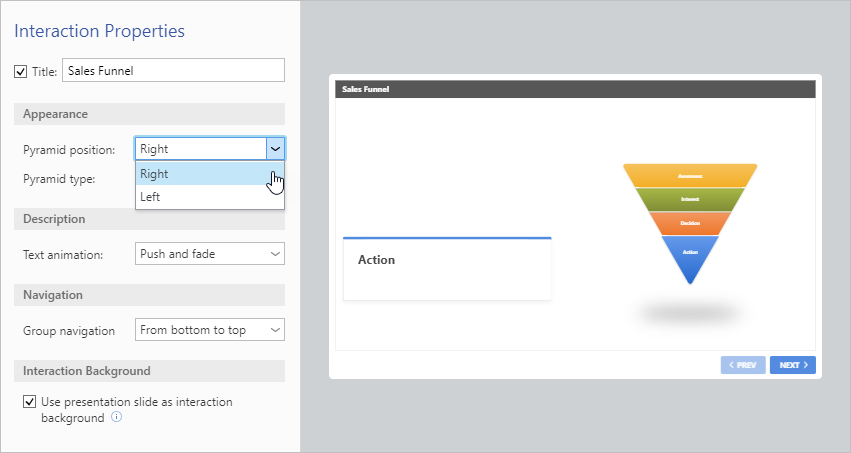Click the left chevron on the PREV button
Viewport: 851px width, 453px height.
(731, 365)
